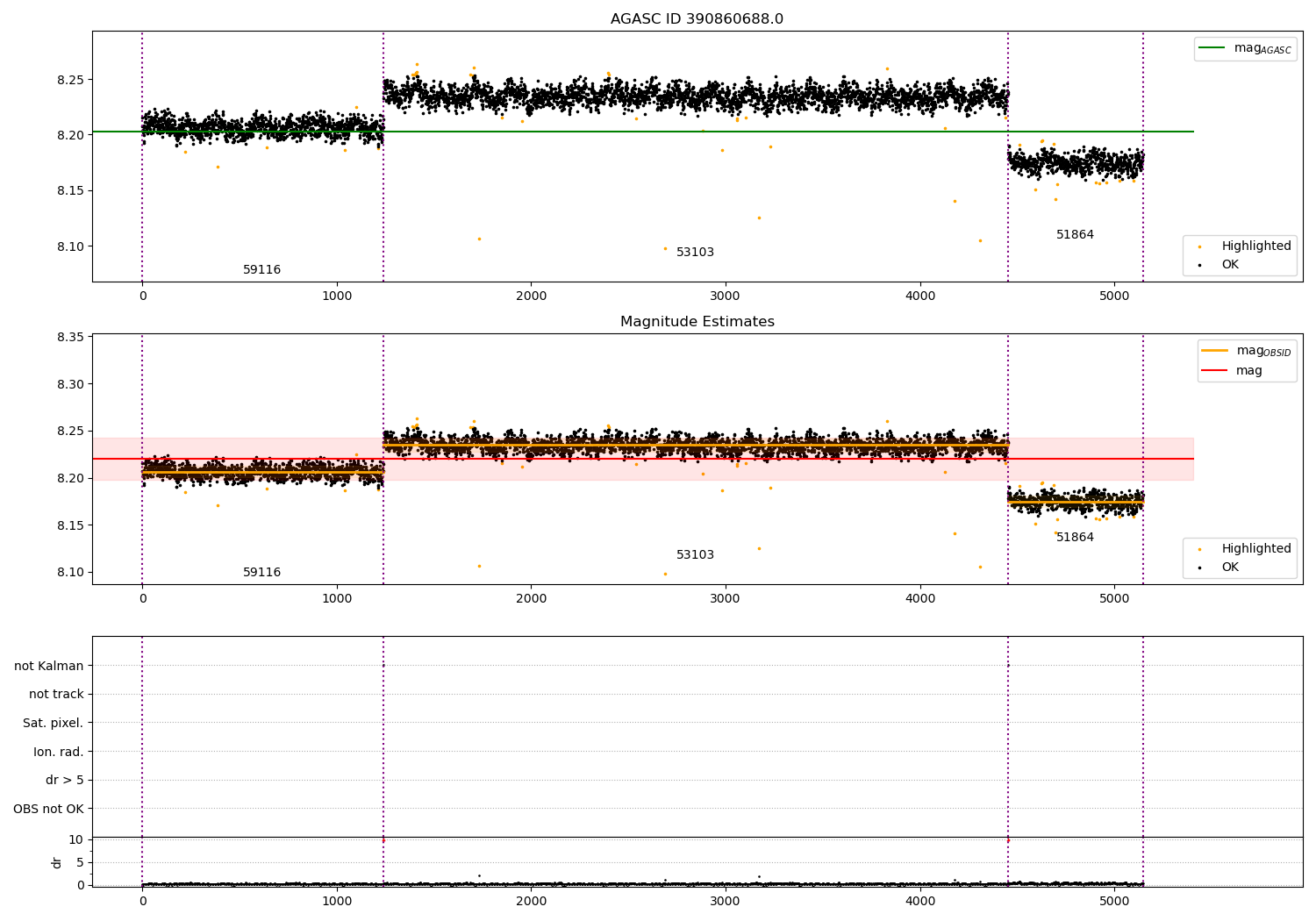Click the 8.35 tick on middle plot
1316x921 pixels.
point(70,338)
